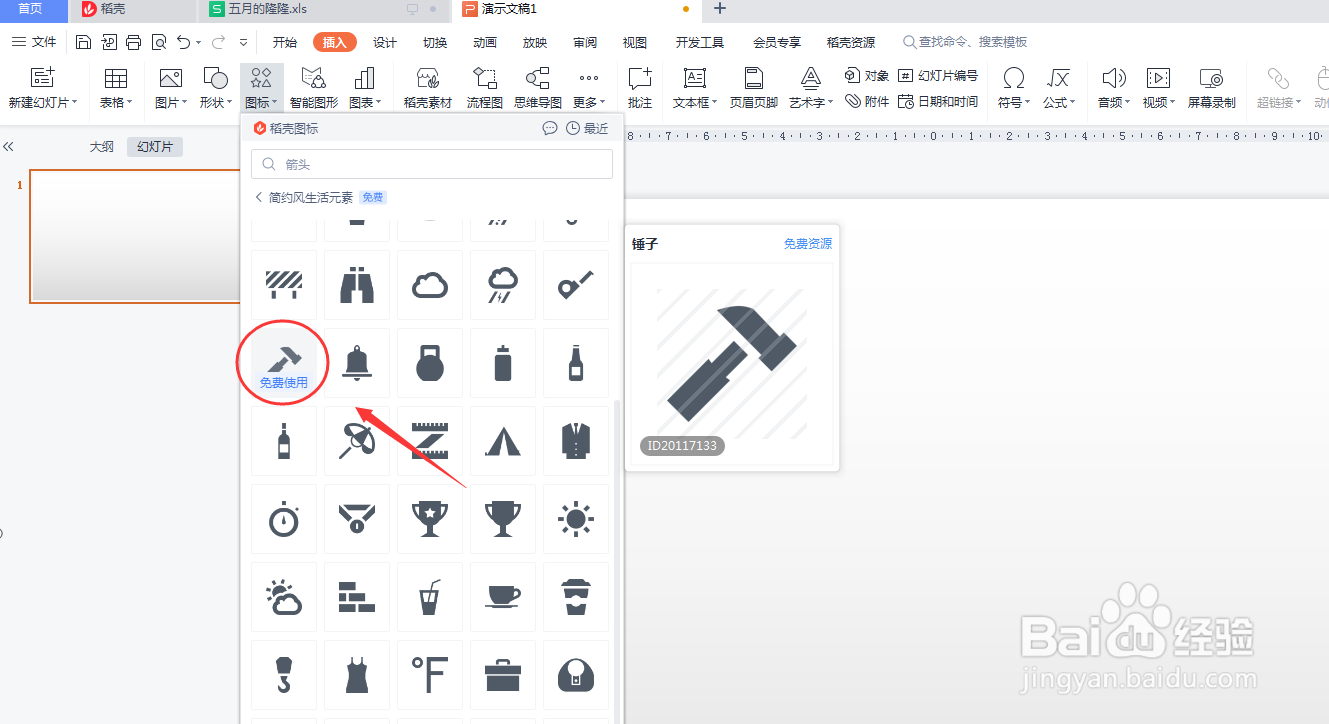Click 免费使用 under the hammer icon

coord(284,383)
